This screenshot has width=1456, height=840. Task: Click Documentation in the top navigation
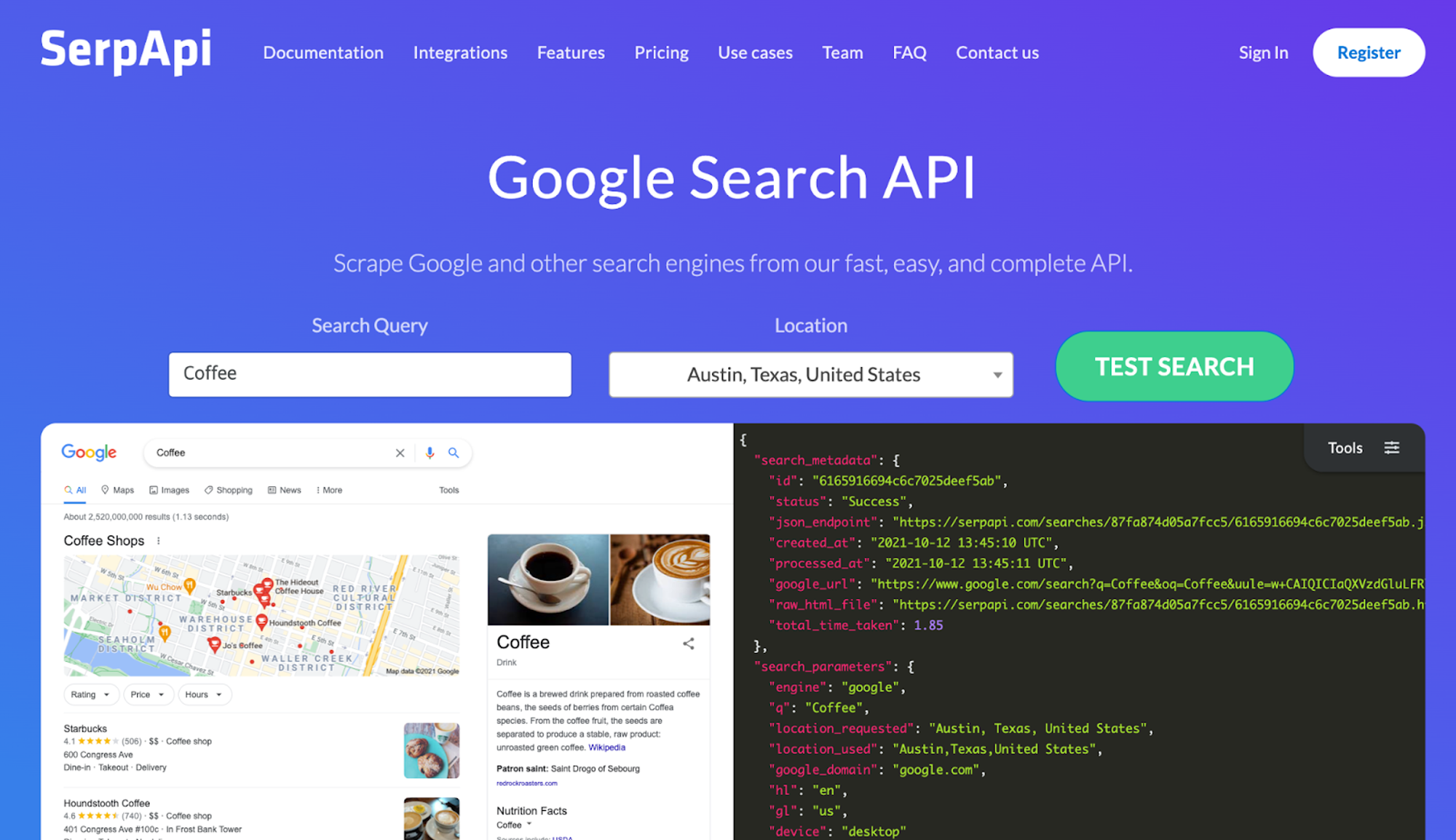tap(323, 52)
